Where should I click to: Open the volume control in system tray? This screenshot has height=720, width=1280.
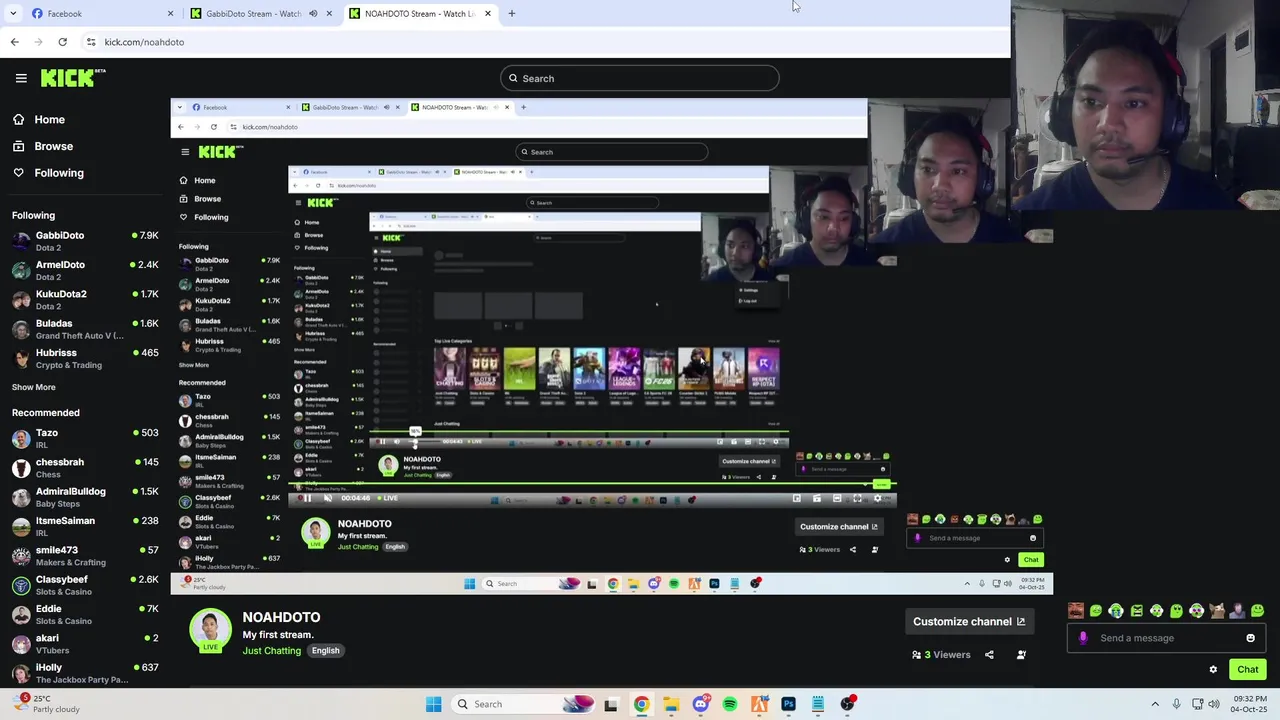coord(1214,704)
